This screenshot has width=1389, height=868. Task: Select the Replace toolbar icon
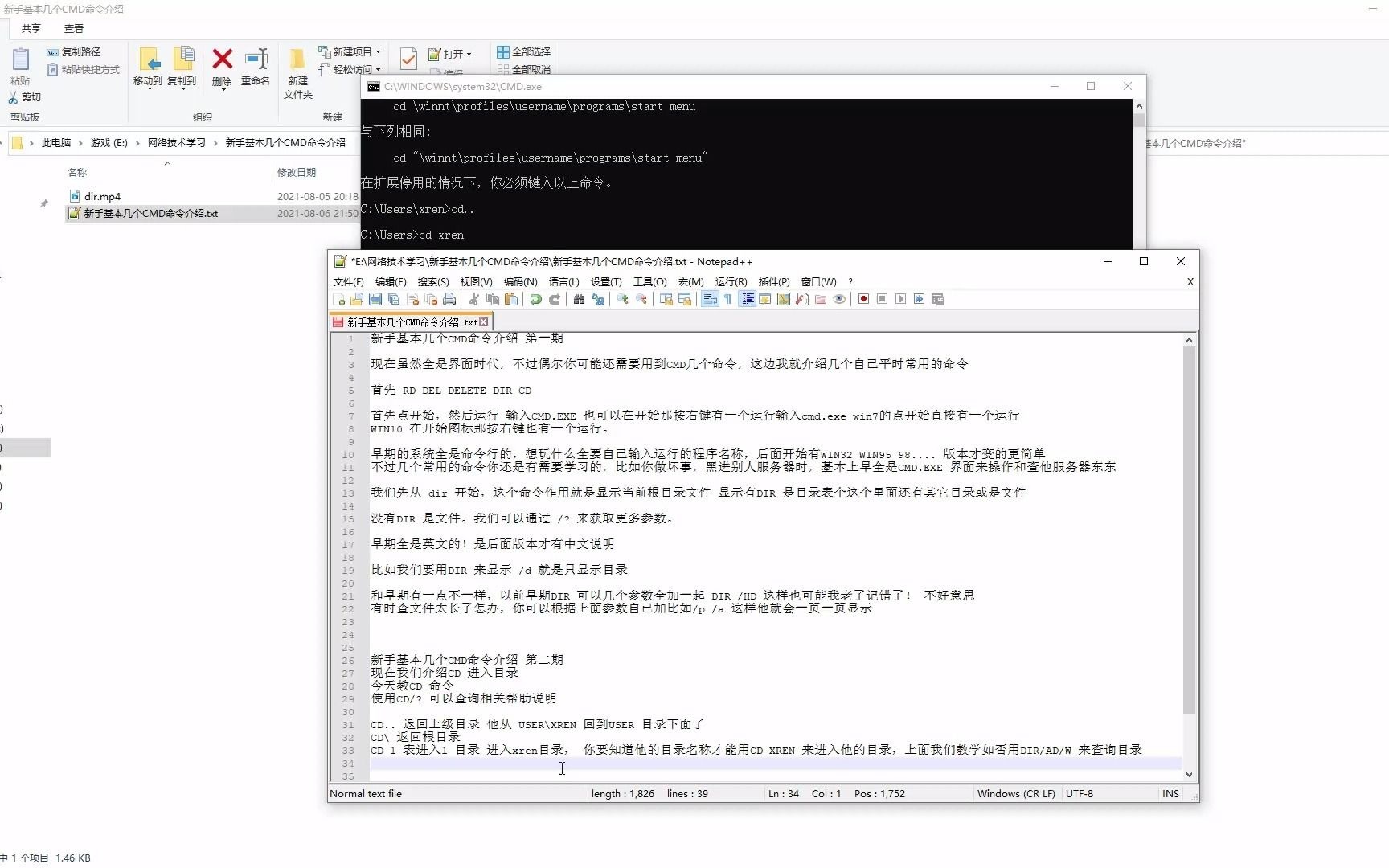[x=596, y=299]
